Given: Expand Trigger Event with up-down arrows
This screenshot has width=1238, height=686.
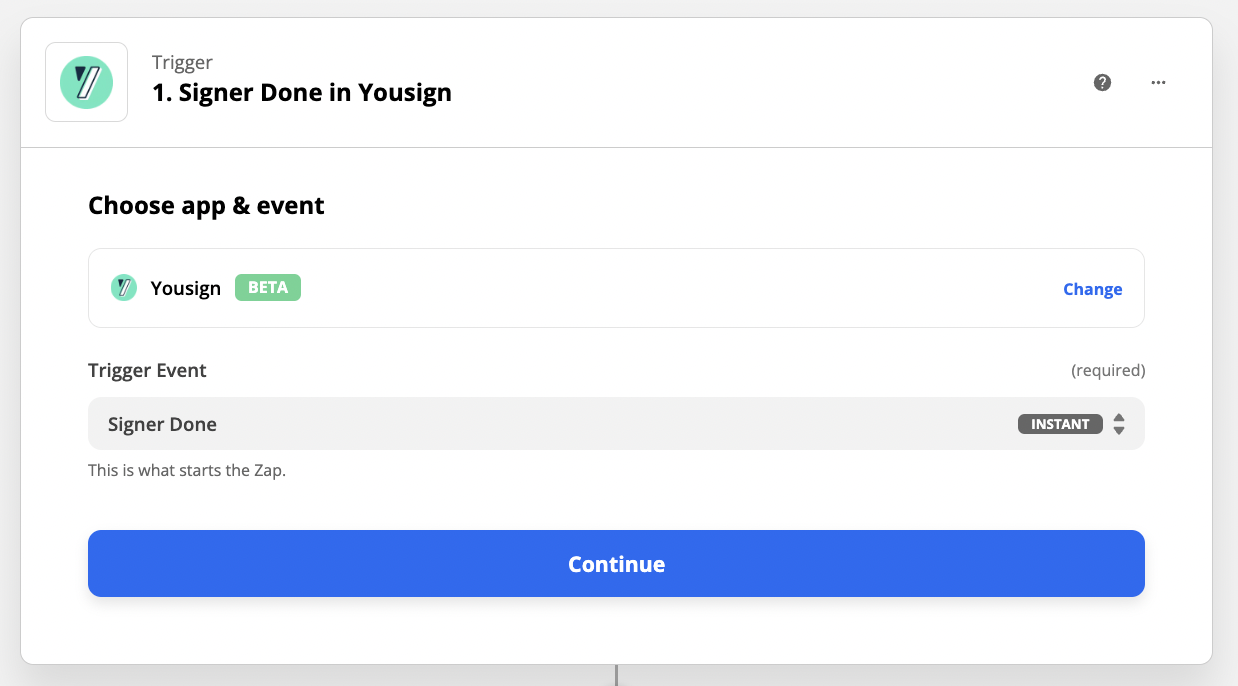Looking at the screenshot, I should pyautogui.click(x=1119, y=424).
